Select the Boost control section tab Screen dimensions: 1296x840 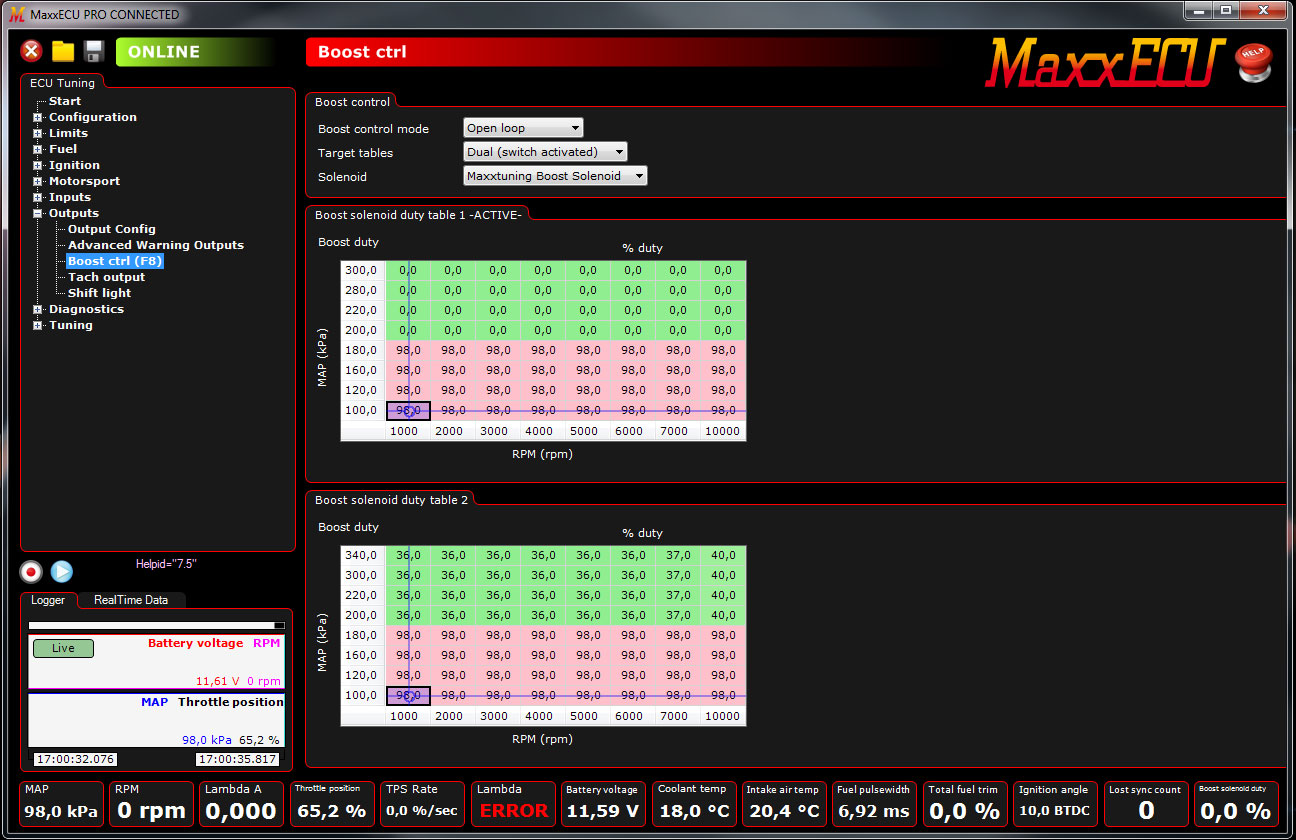tap(352, 102)
